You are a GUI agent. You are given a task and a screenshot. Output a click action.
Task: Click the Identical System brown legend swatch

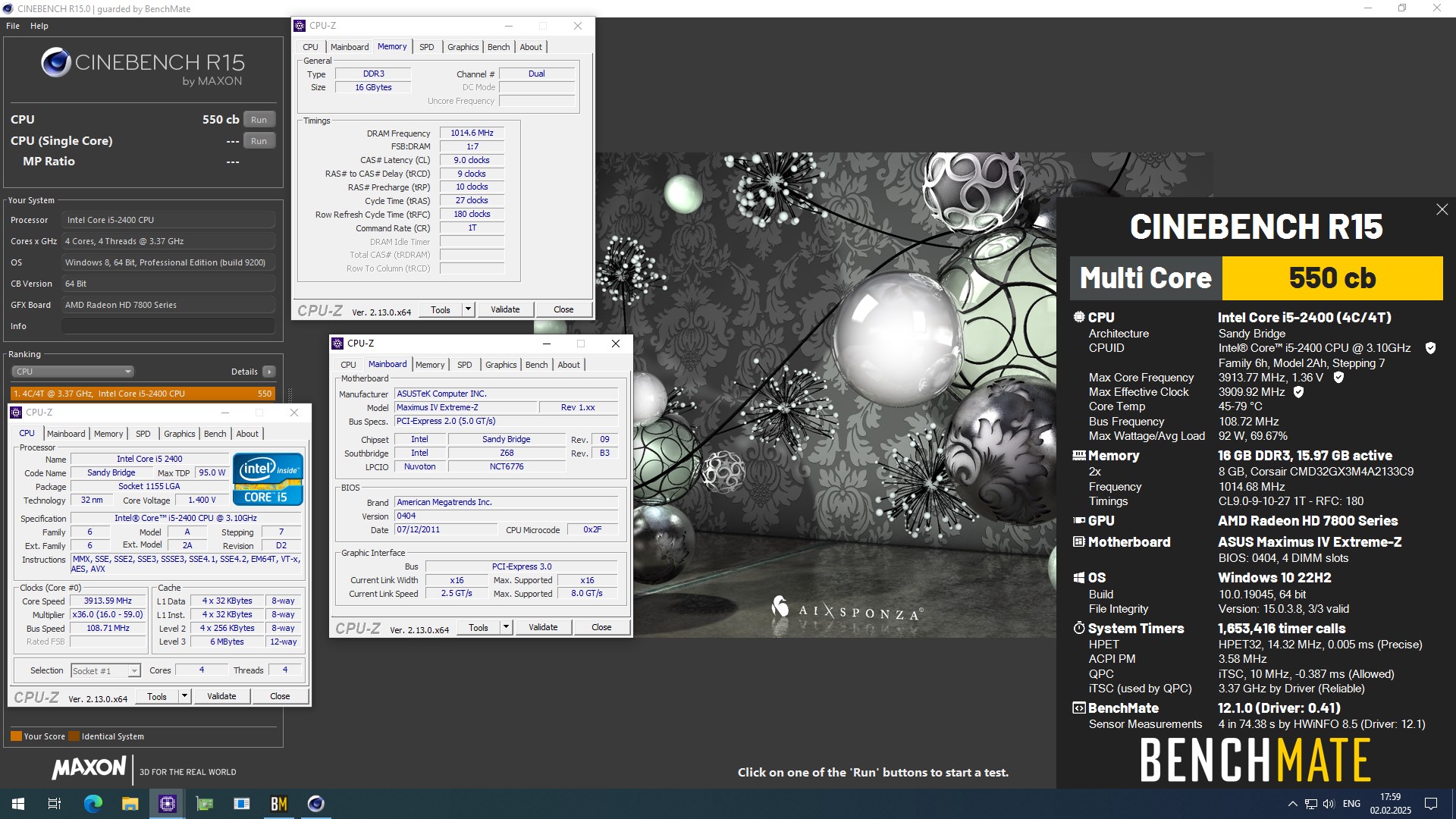[74, 736]
